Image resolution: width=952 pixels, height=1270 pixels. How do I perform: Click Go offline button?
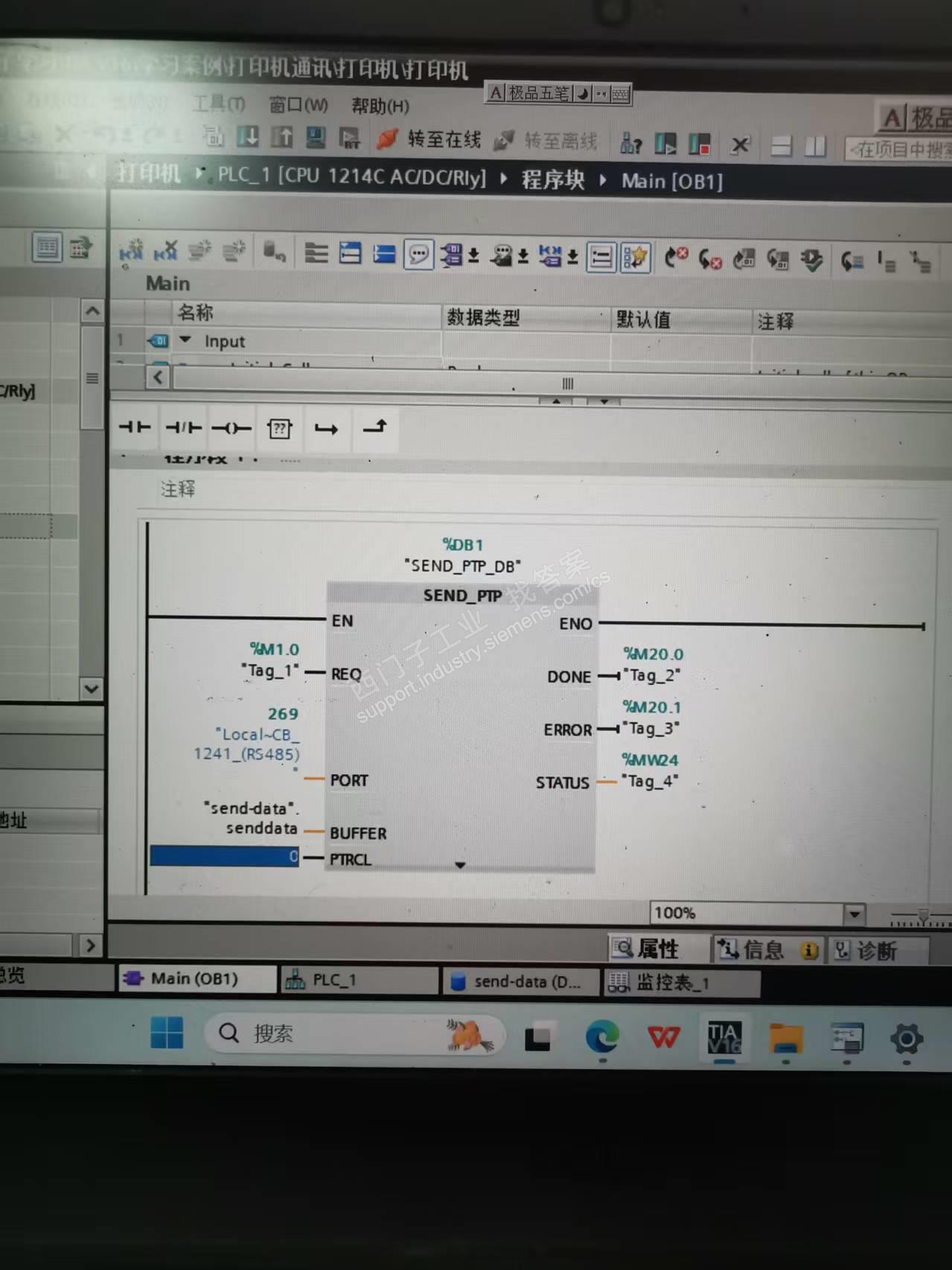pos(546,141)
